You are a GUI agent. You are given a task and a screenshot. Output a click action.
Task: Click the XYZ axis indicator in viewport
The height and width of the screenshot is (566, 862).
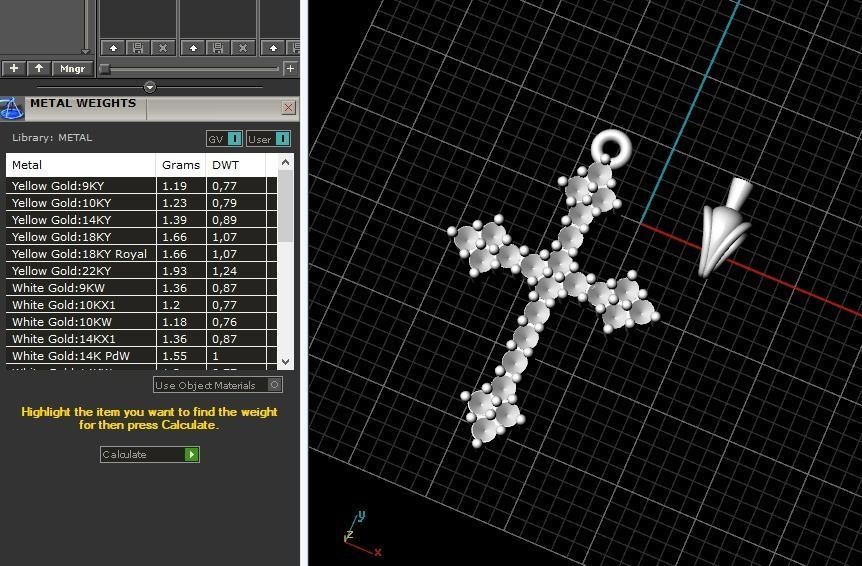[361, 535]
